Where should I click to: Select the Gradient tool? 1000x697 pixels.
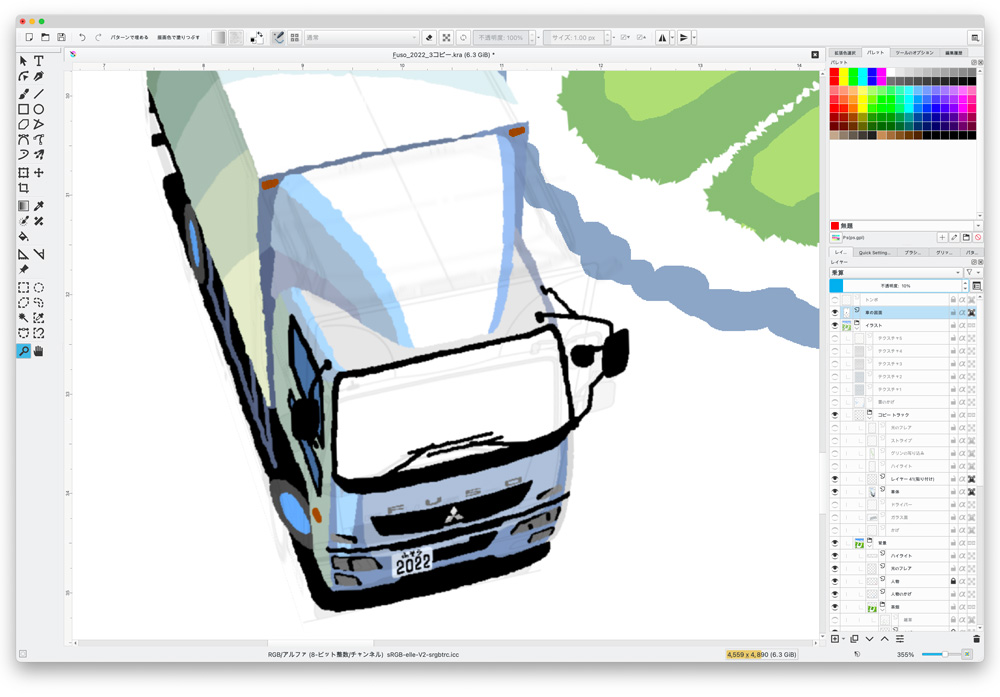(24, 206)
